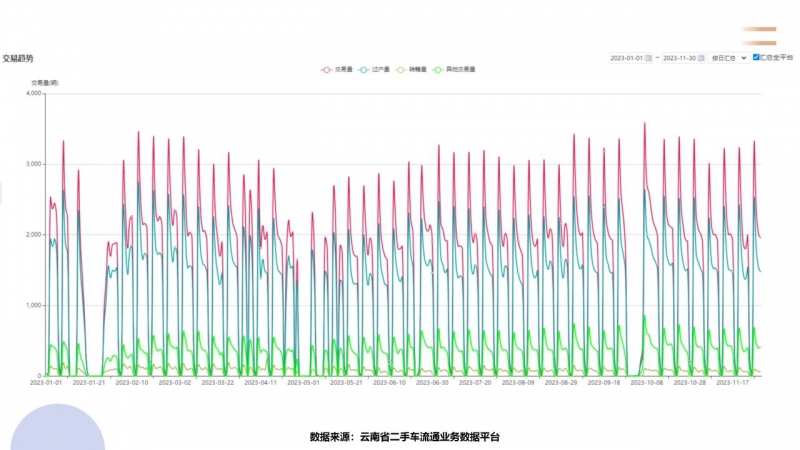
Task: Click the 2,000 y-axis value
Action: (33, 235)
